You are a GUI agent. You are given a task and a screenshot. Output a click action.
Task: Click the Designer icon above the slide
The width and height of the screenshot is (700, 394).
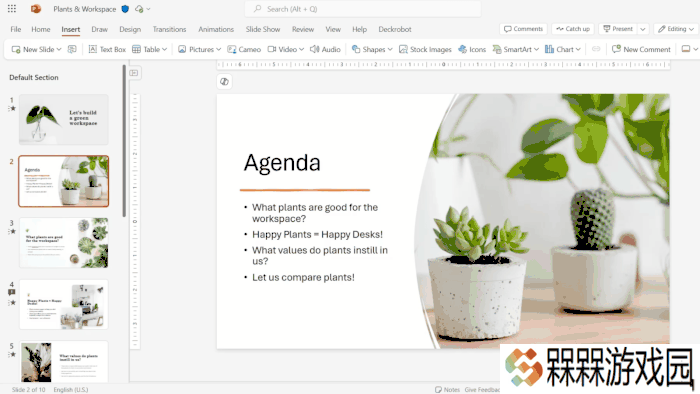tap(225, 82)
